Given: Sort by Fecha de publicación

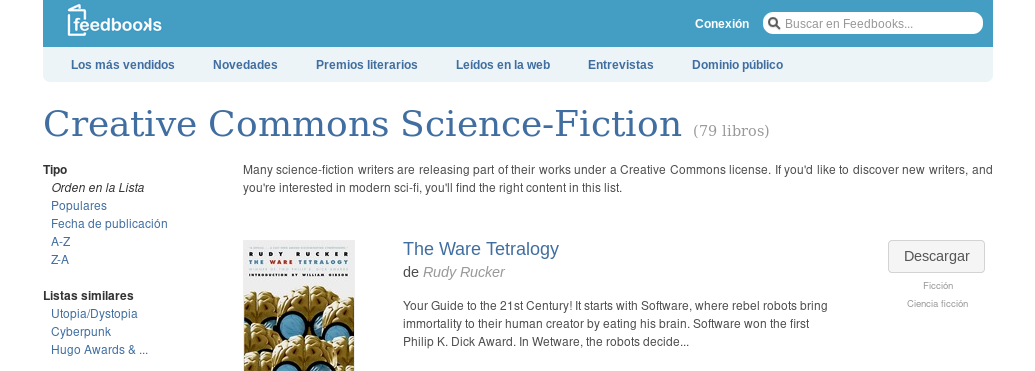Looking at the screenshot, I should click(109, 224).
